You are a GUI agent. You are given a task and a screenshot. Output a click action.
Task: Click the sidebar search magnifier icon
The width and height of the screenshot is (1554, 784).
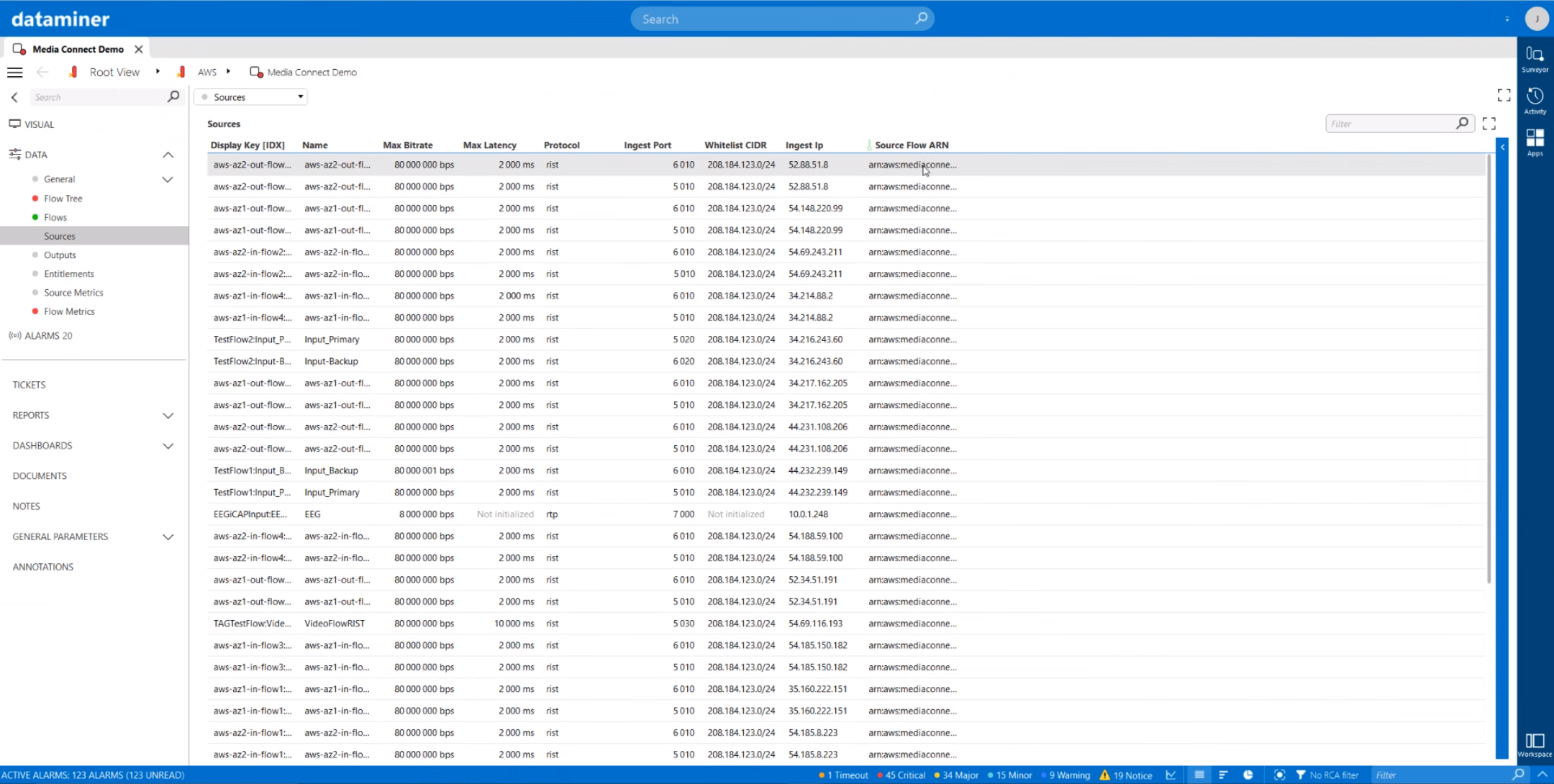(173, 96)
